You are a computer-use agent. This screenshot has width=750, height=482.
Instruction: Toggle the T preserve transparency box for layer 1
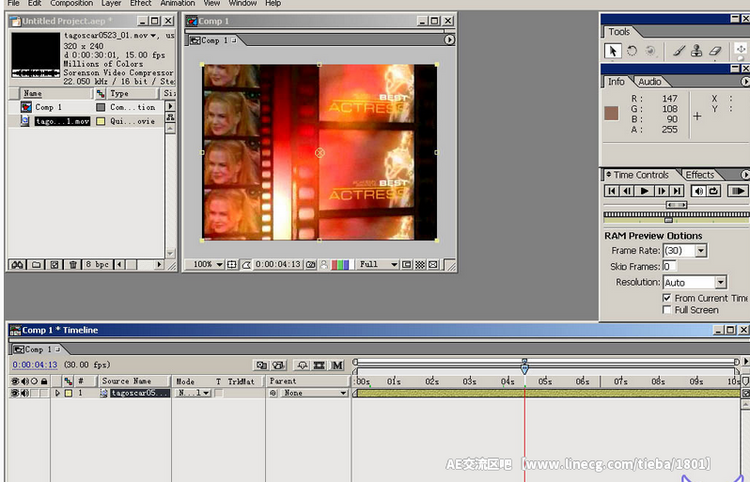point(219,393)
